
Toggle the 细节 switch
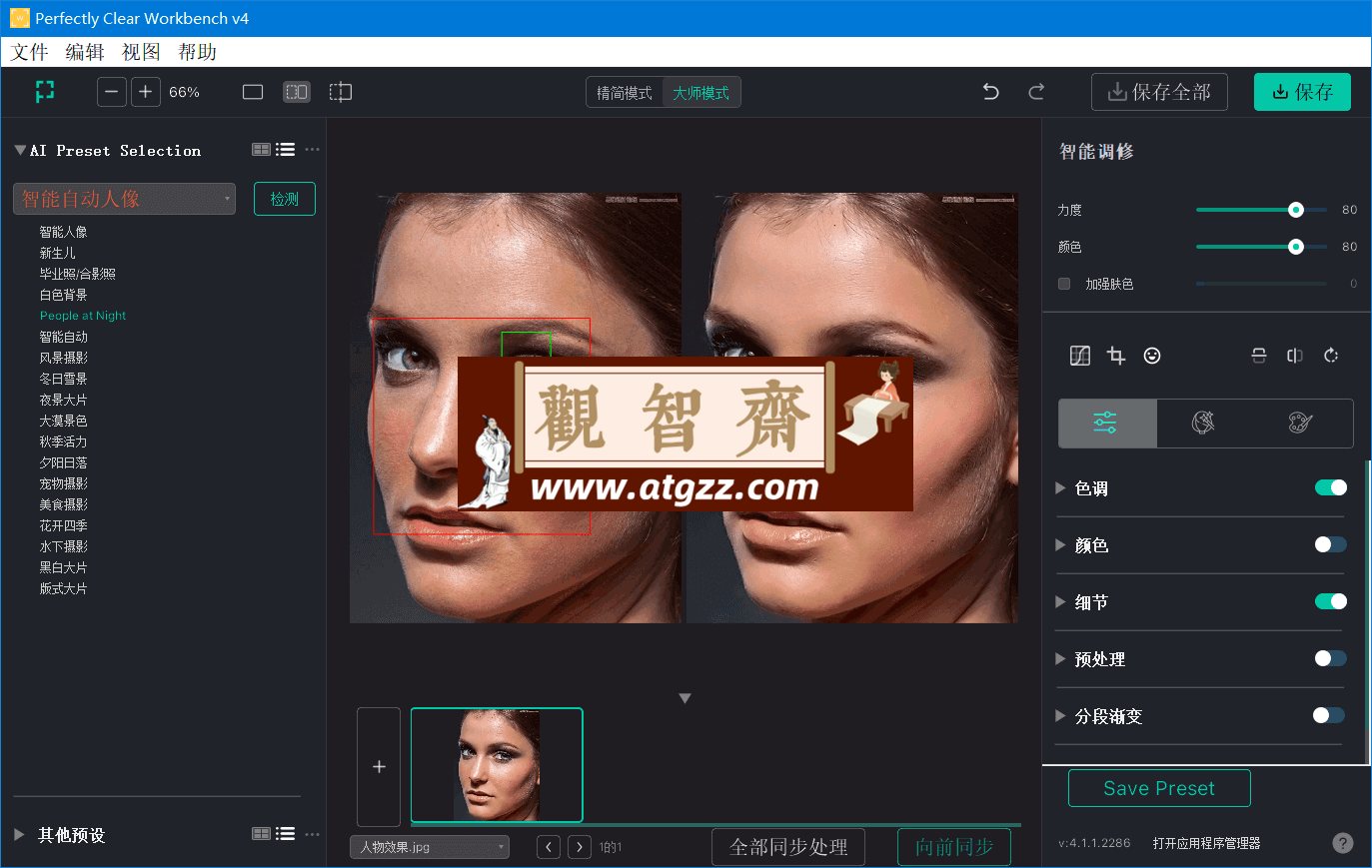click(x=1331, y=601)
